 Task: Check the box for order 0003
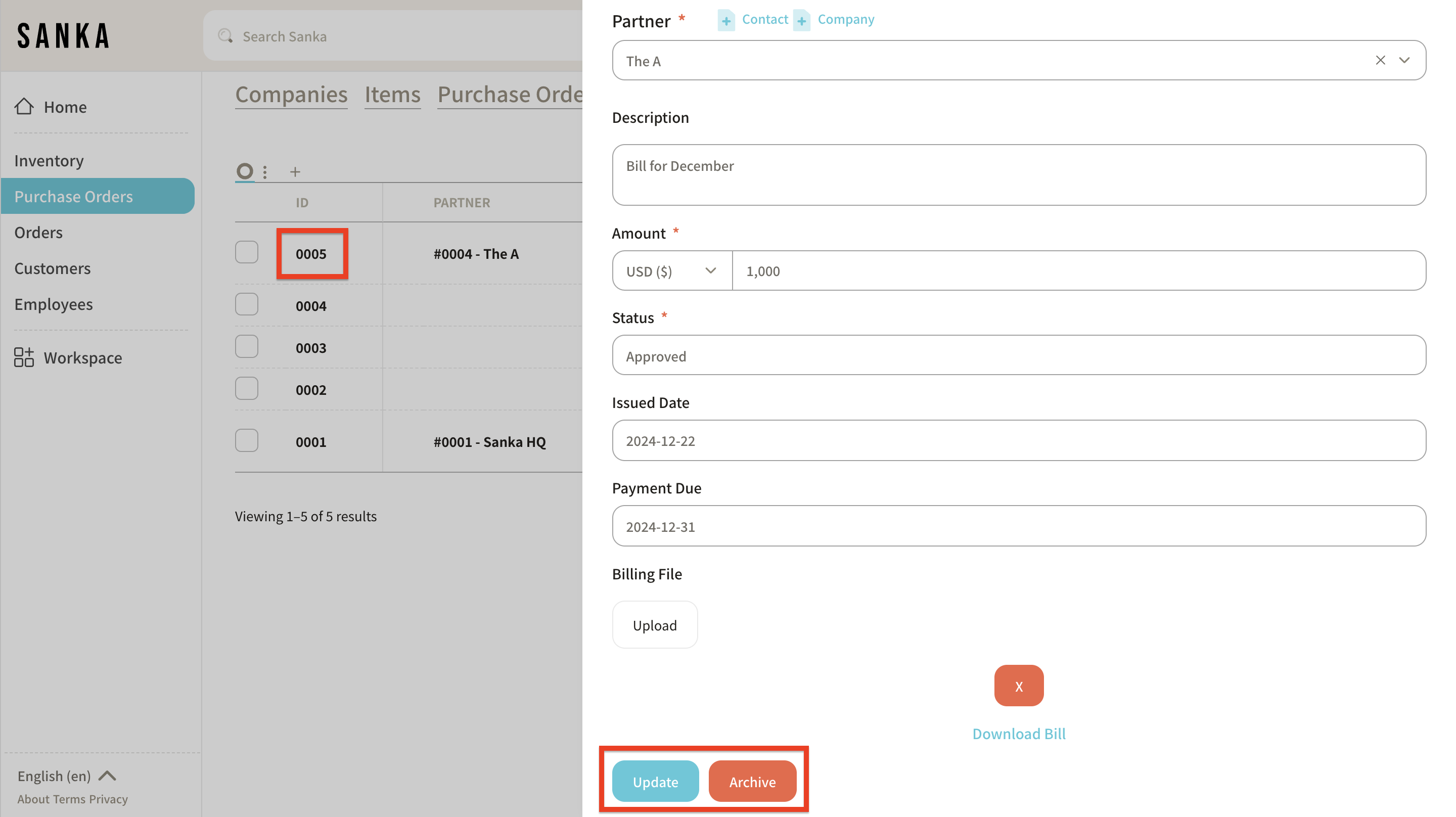(x=246, y=347)
